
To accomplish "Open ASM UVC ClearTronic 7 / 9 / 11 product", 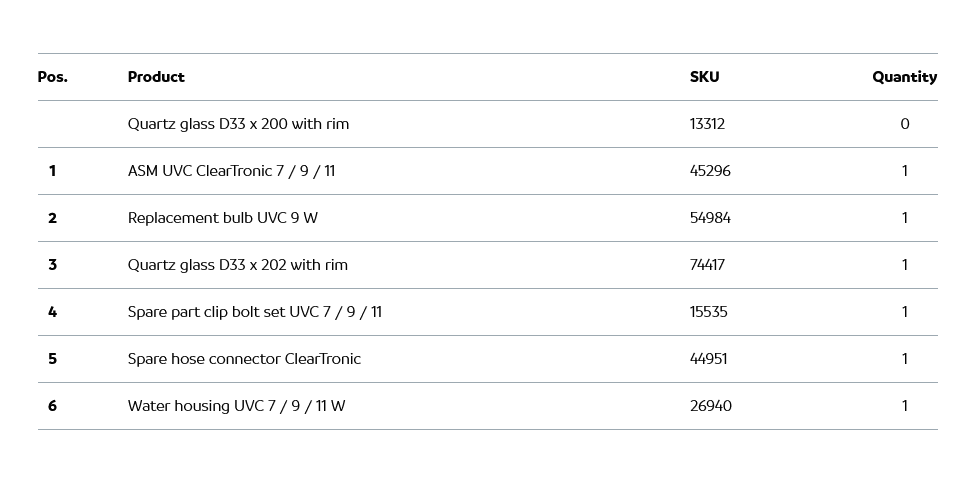I will 231,171.
